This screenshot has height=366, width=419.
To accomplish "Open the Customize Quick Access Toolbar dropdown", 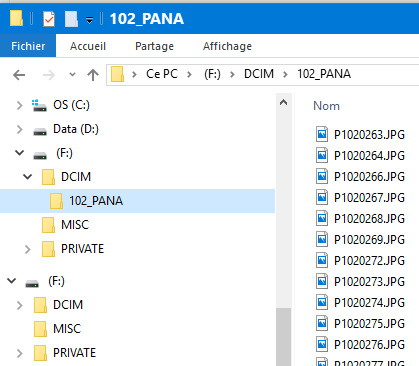I will (89, 20).
